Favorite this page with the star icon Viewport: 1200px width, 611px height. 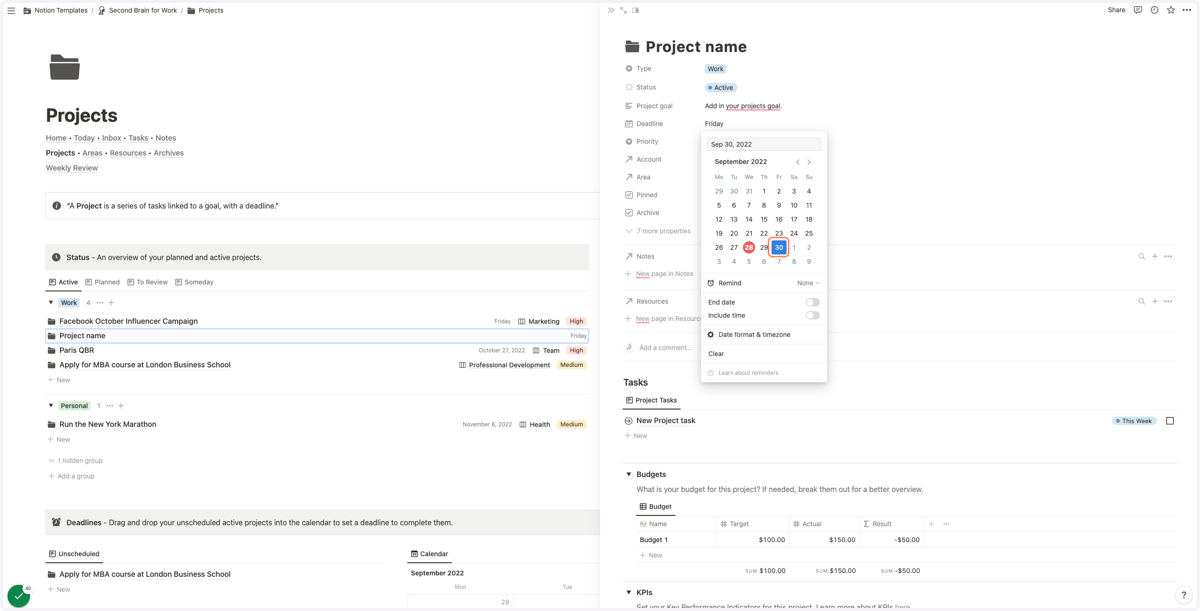point(1171,10)
